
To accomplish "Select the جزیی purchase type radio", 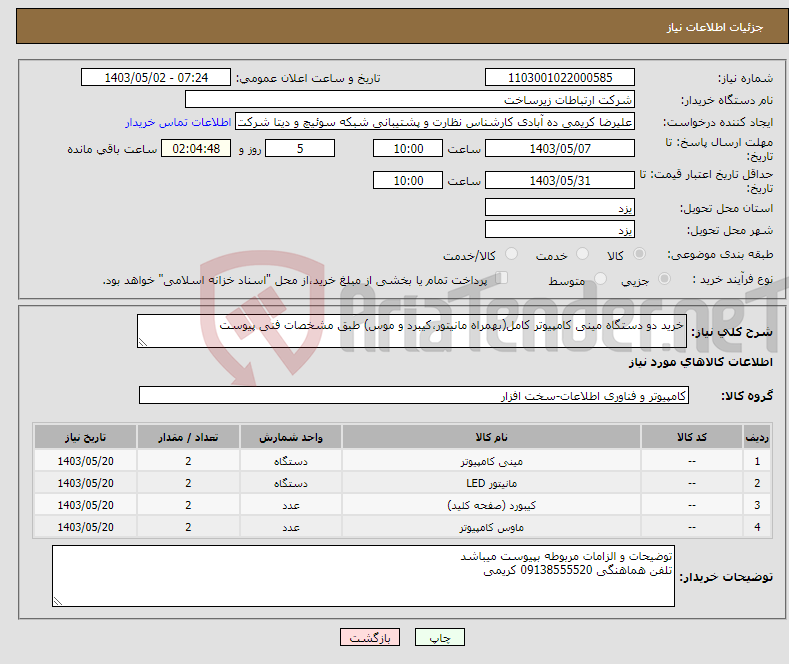I will [664, 278].
